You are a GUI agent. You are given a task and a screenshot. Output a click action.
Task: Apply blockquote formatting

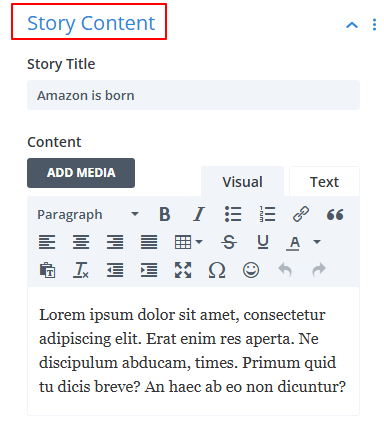click(x=335, y=214)
